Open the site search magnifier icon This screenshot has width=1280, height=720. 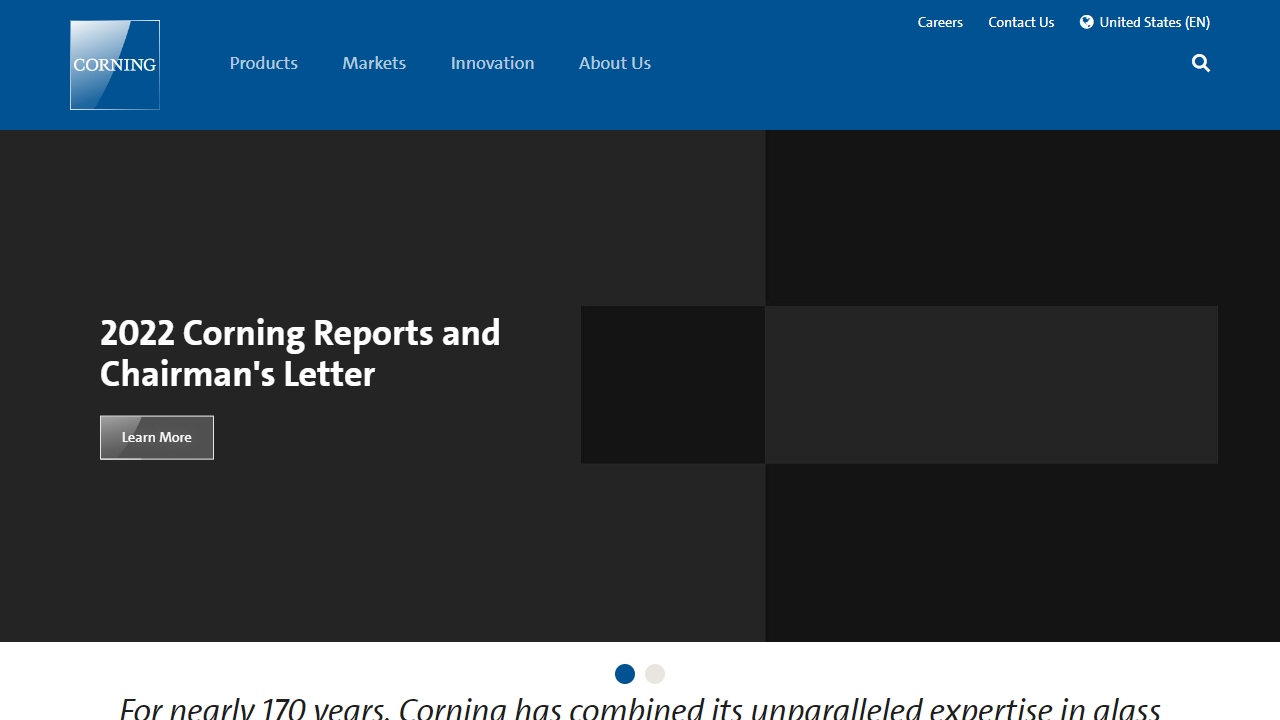(1201, 63)
